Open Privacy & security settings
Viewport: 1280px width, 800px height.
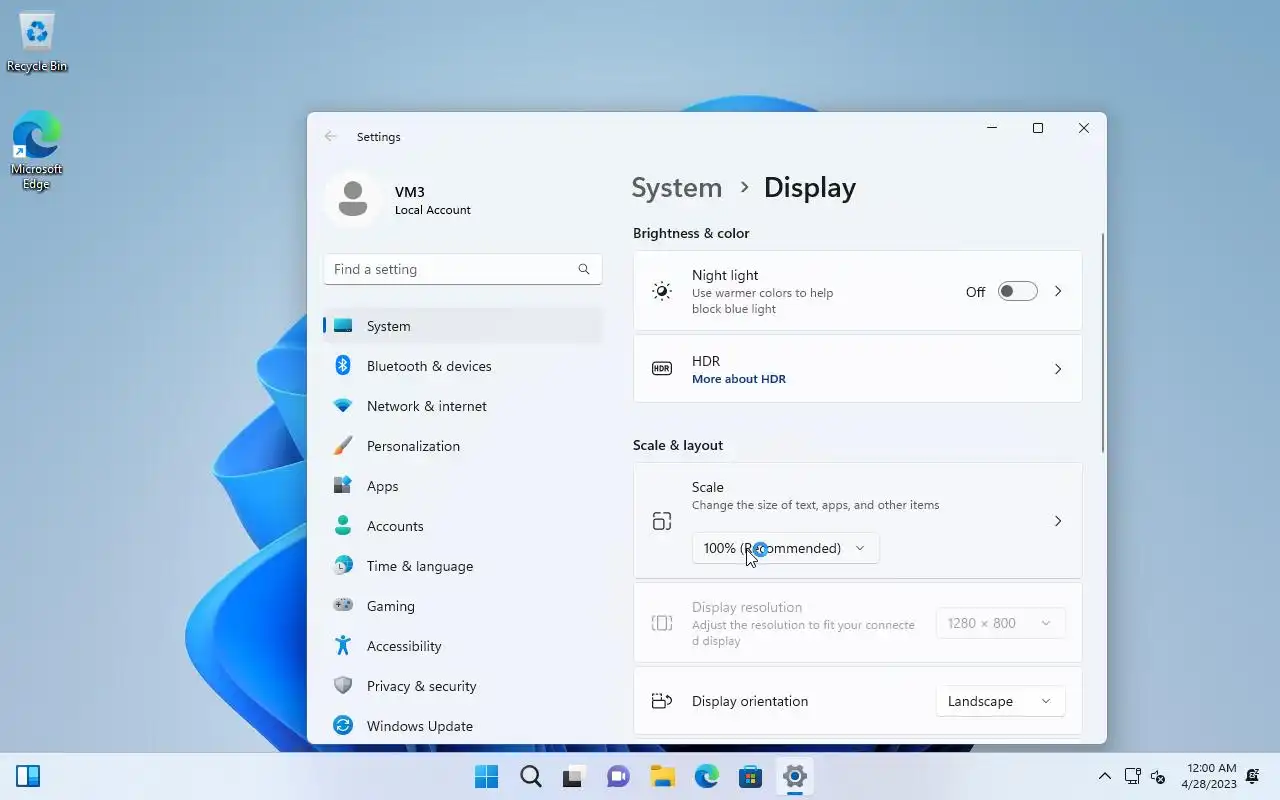click(463, 686)
